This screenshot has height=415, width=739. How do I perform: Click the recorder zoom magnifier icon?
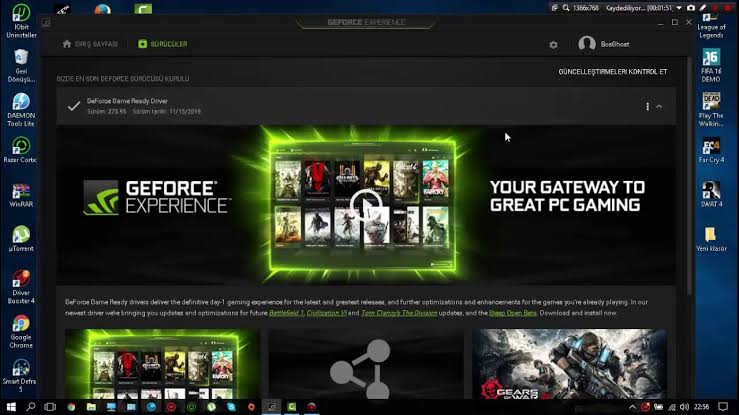[x=566, y=8]
